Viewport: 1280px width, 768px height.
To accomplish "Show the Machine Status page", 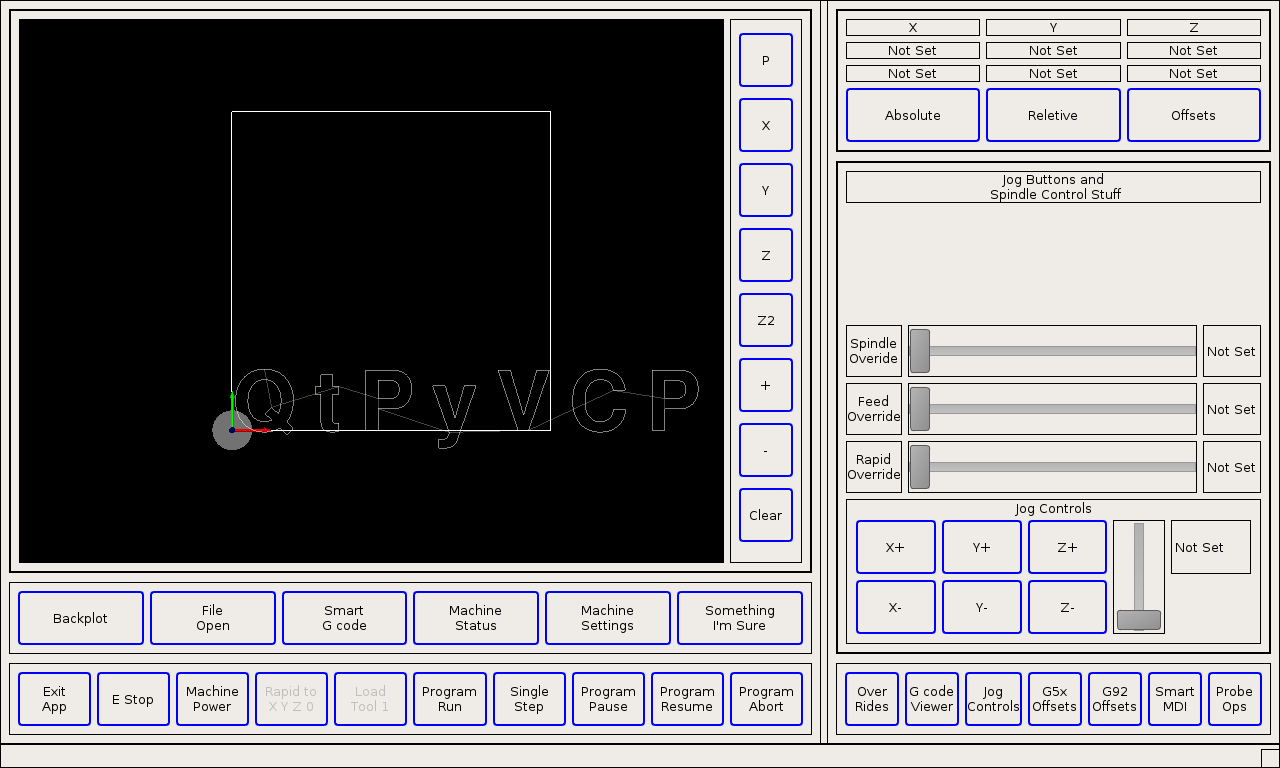I will (x=476, y=618).
